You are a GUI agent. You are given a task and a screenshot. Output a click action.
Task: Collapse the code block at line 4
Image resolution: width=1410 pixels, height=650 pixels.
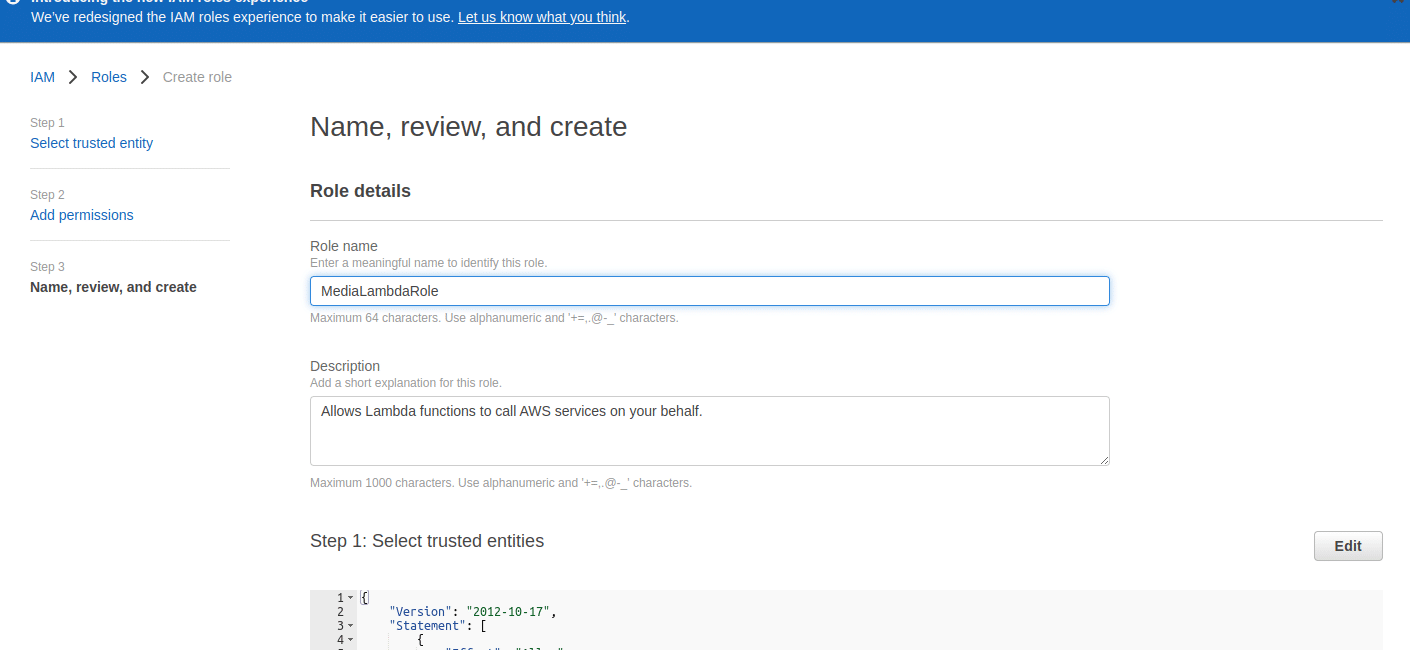pyautogui.click(x=350, y=640)
